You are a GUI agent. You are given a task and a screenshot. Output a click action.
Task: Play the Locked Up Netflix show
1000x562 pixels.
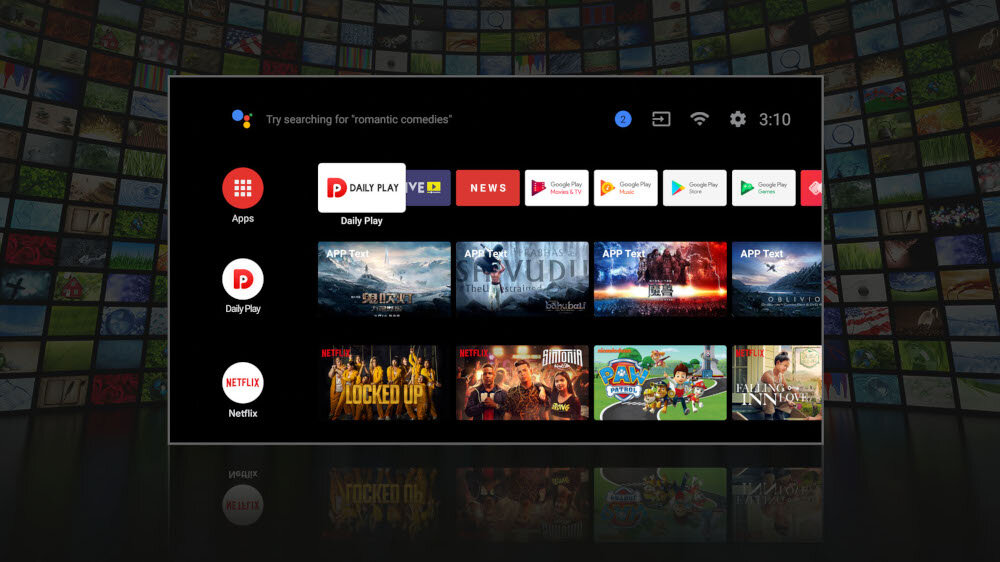385,383
